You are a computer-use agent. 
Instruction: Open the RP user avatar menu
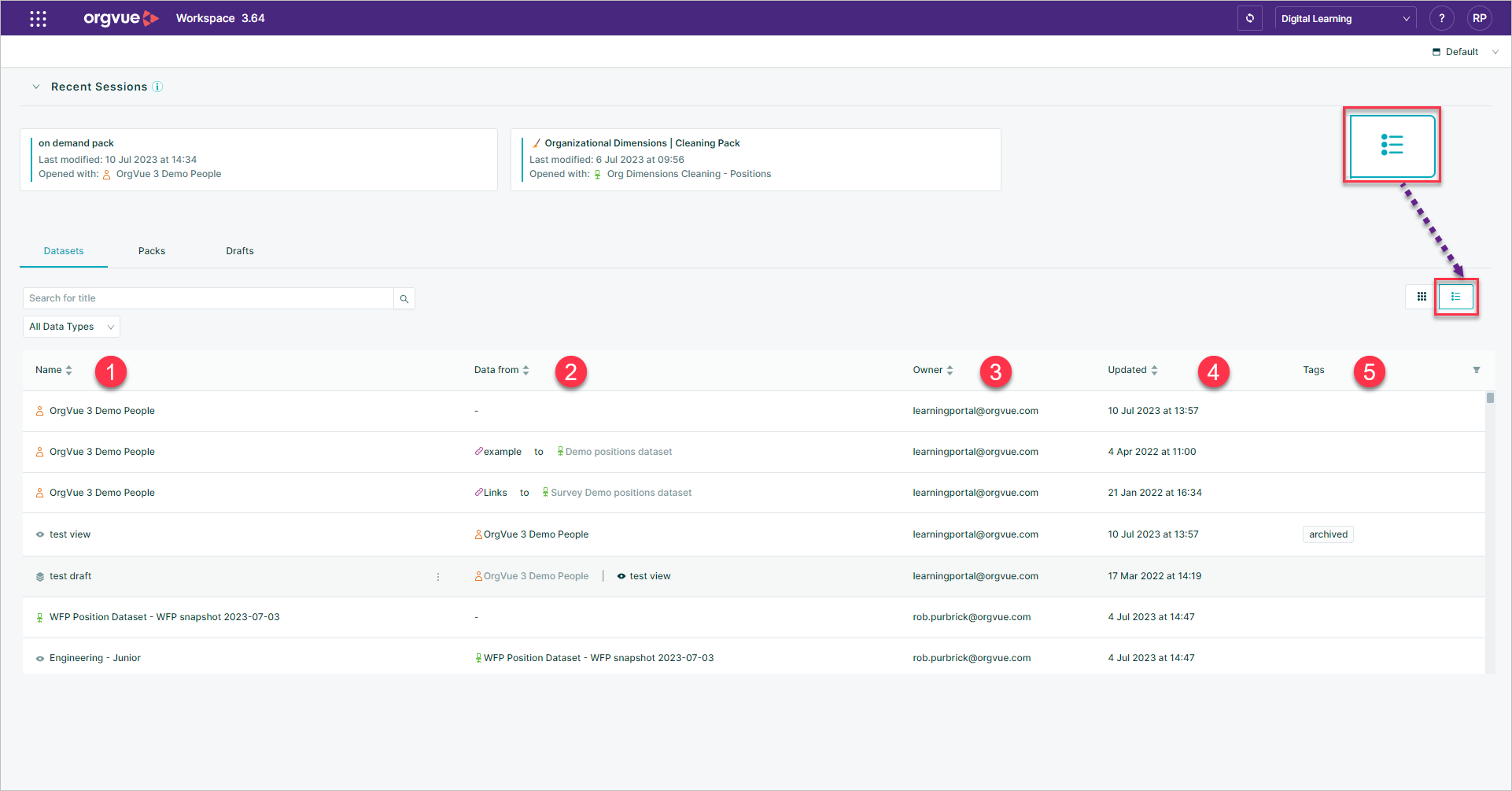pyautogui.click(x=1479, y=18)
